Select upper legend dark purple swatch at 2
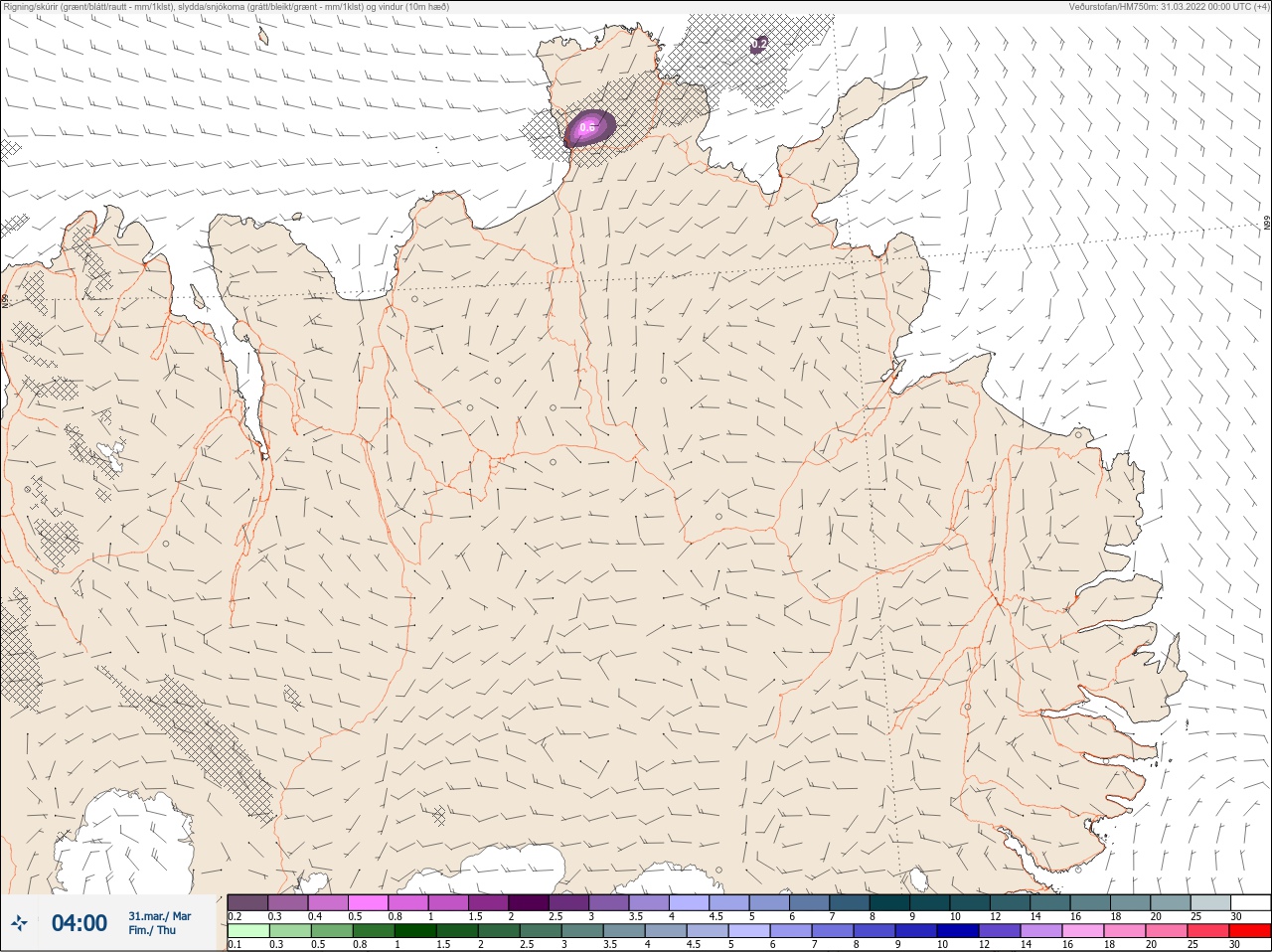1272x952 pixels. 529,902
